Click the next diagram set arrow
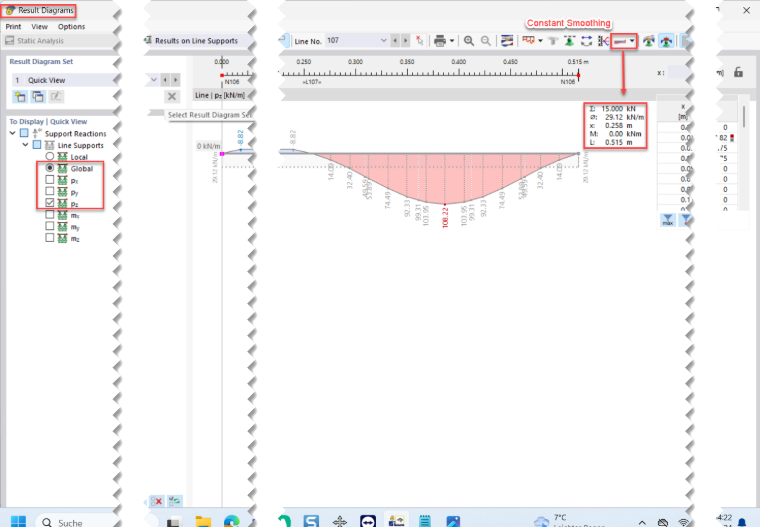 [x=175, y=80]
